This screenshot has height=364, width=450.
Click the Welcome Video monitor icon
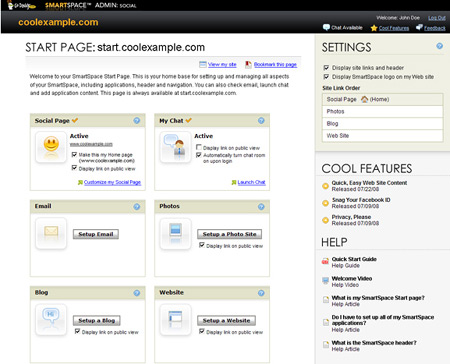click(x=325, y=280)
